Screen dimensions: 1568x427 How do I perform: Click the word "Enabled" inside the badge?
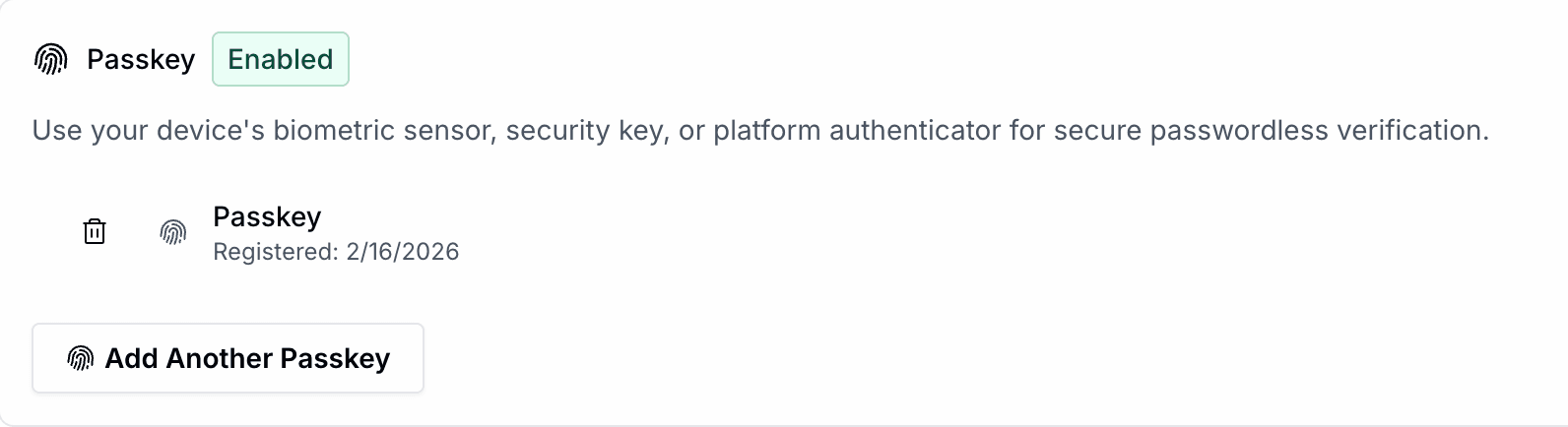[281, 59]
